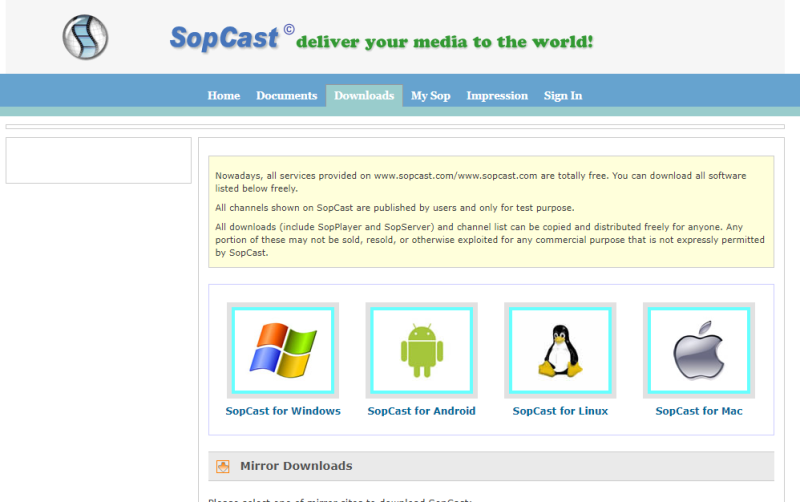Select the Downloads tab
The height and width of the screenshot is (502, 800).
tap(364, 95)
